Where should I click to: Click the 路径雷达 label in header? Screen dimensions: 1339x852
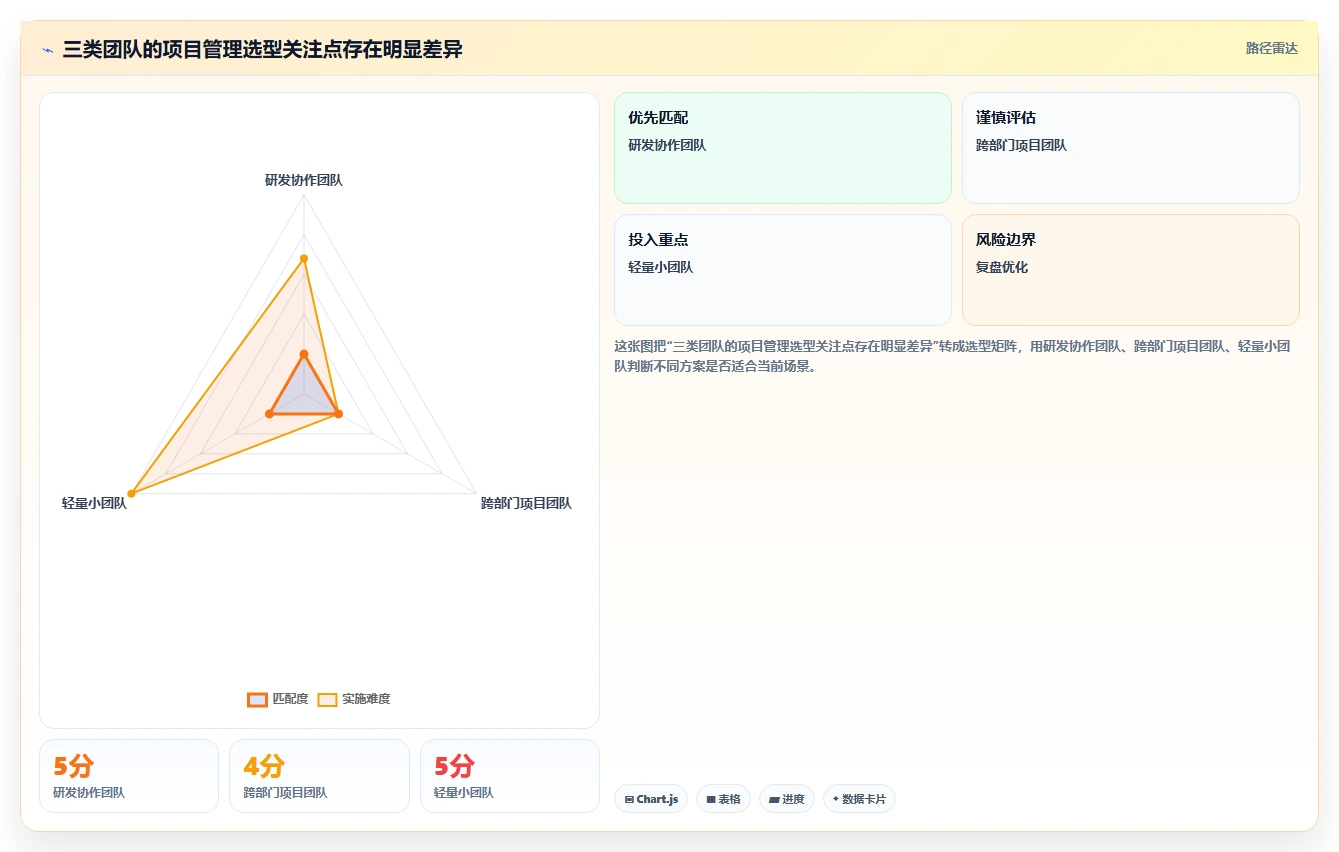[x=1272, y=48]
